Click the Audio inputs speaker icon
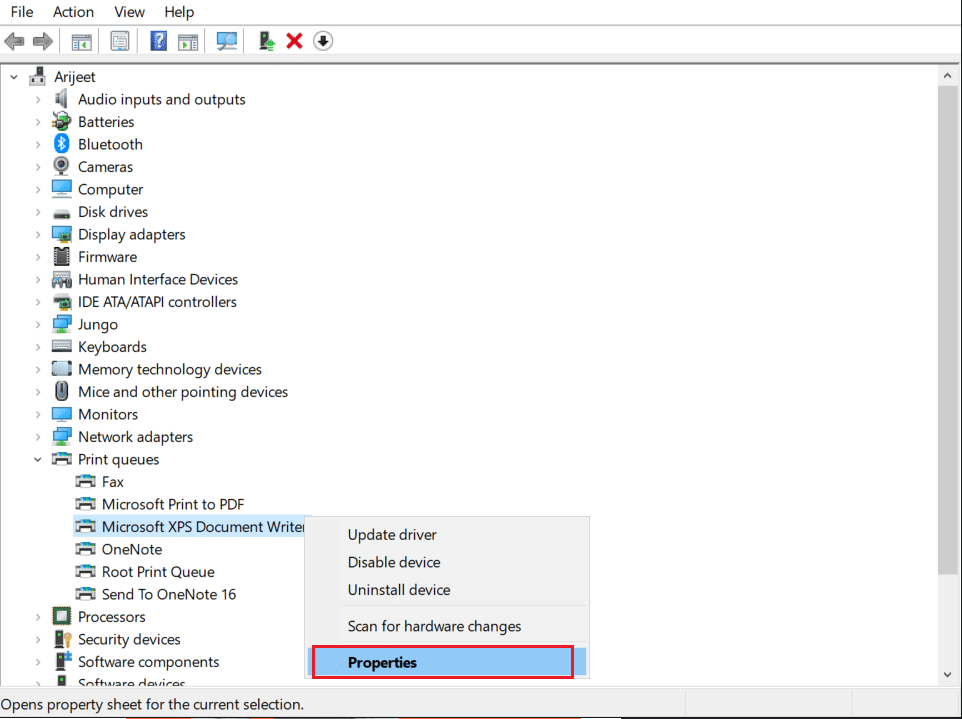The image size is (962, 719). tap(61, 99)
